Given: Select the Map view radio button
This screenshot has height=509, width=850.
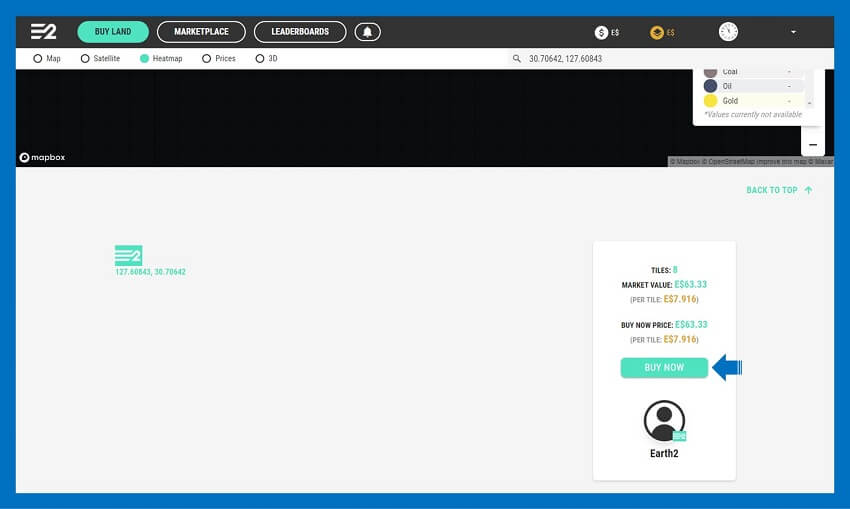Looking at the screenshot, I should coord(37,59).
